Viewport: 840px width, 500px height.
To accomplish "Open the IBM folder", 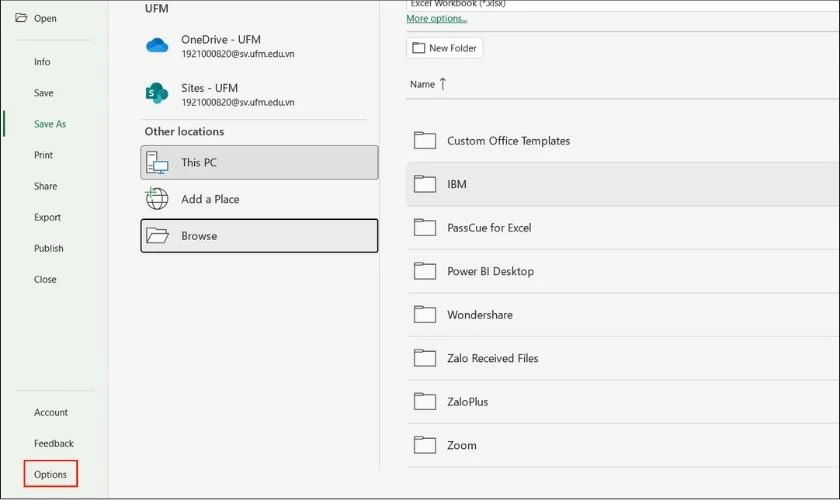I will [x=622, y=184].
